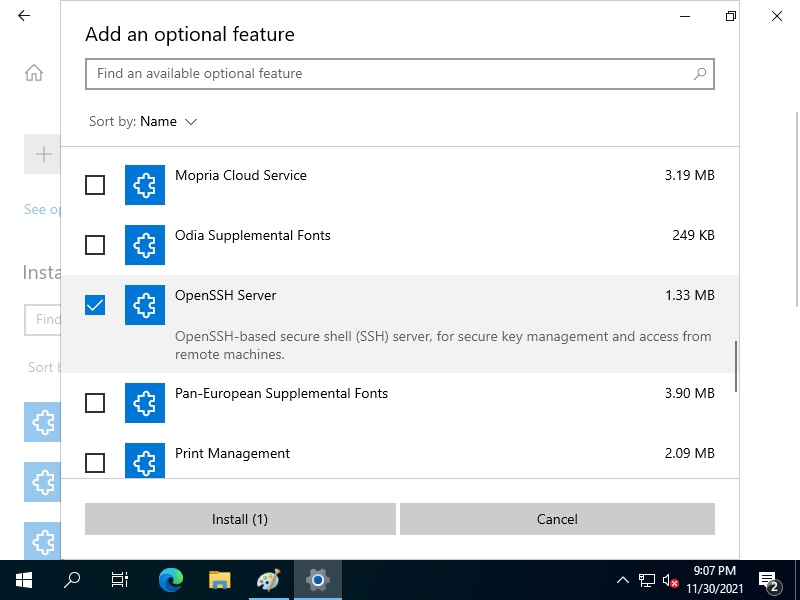Click the Pan-European Supplemental Fonts feature icon
The image size is (800, 600).
tap(144, 403)
